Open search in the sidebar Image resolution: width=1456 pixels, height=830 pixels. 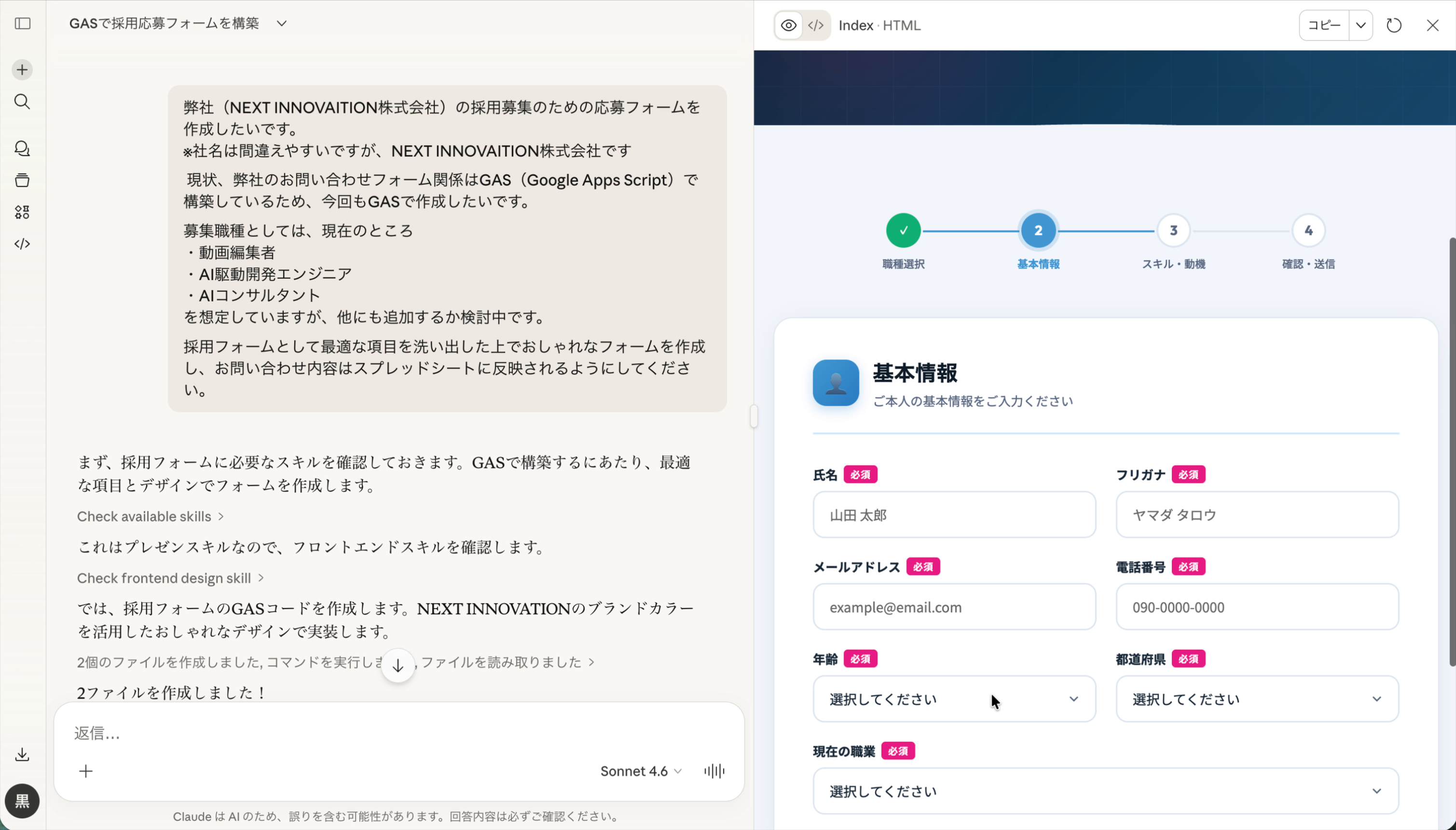coord(22,101)
